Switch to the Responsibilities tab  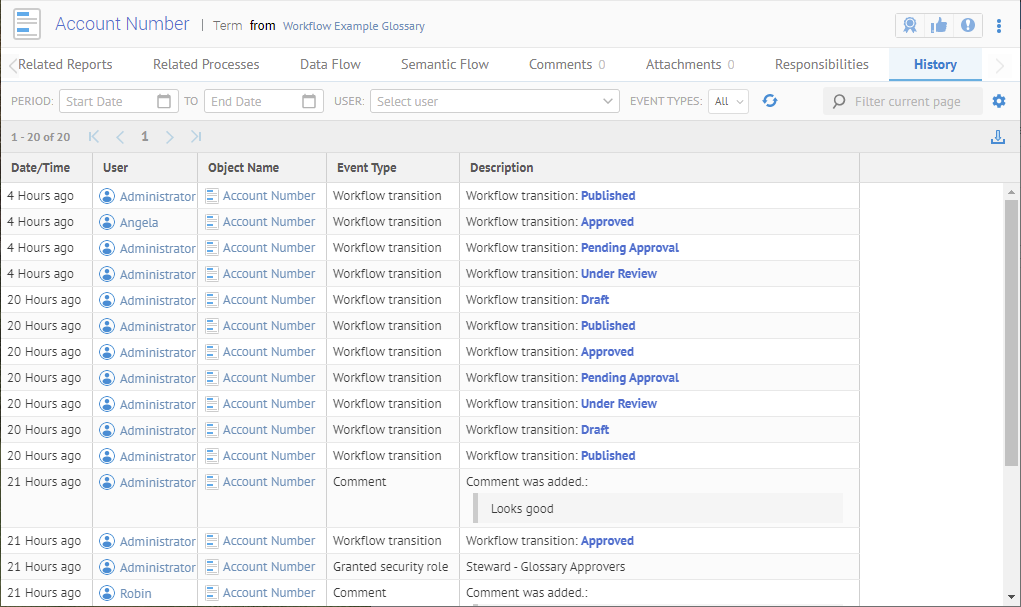pos(821,64)
